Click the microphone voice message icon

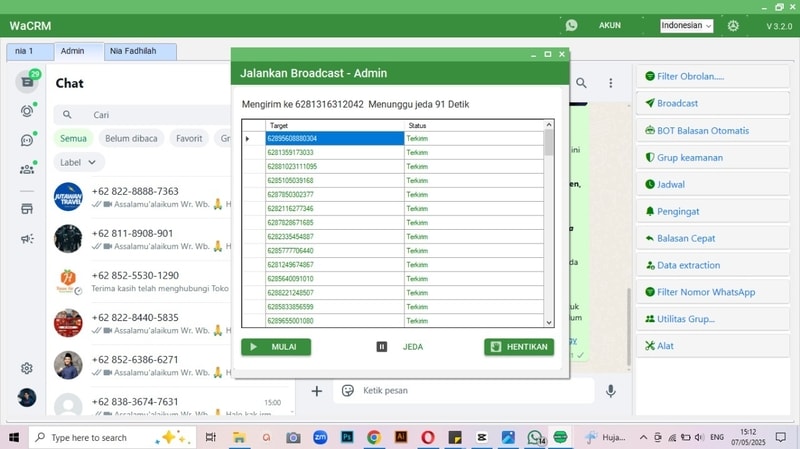611,391
